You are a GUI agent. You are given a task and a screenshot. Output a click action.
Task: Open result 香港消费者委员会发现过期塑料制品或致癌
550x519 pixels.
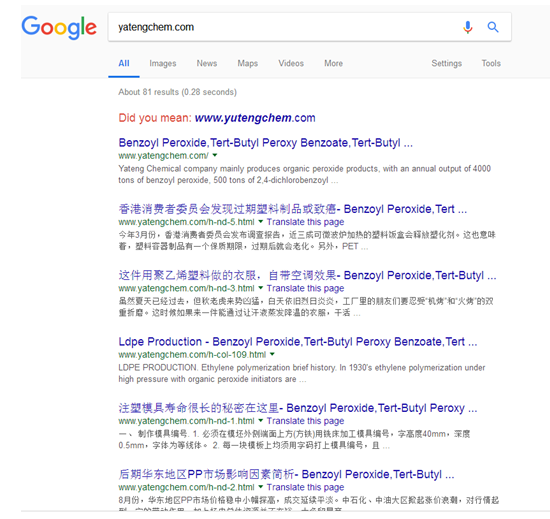point(293,209)
